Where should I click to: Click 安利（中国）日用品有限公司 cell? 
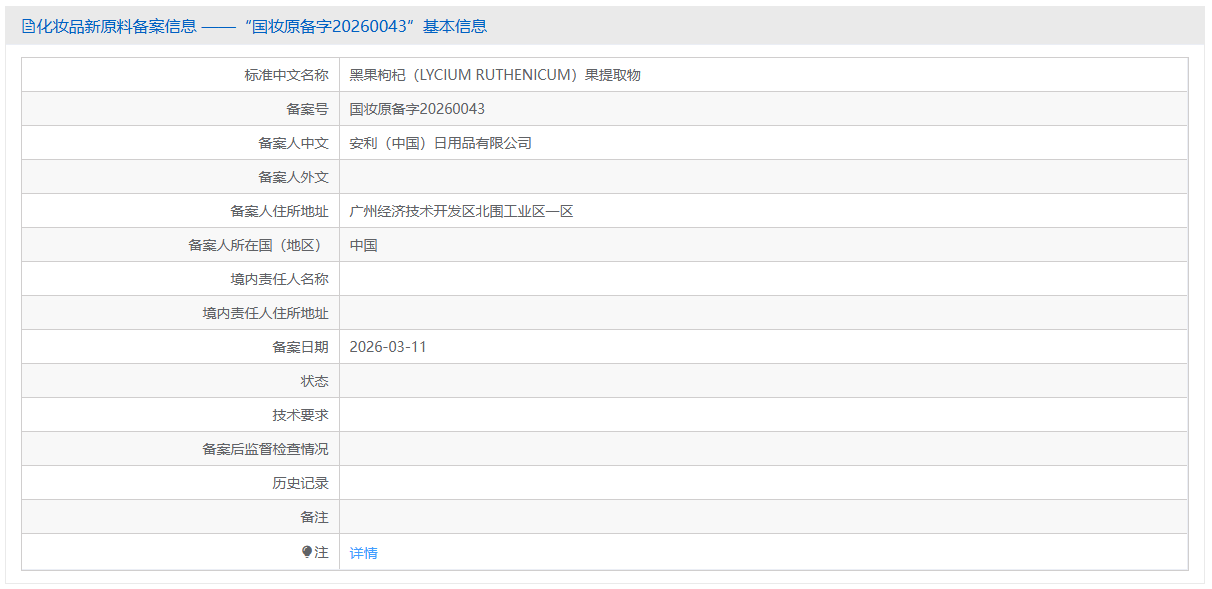pyautogui.click(x=441, y=143)
